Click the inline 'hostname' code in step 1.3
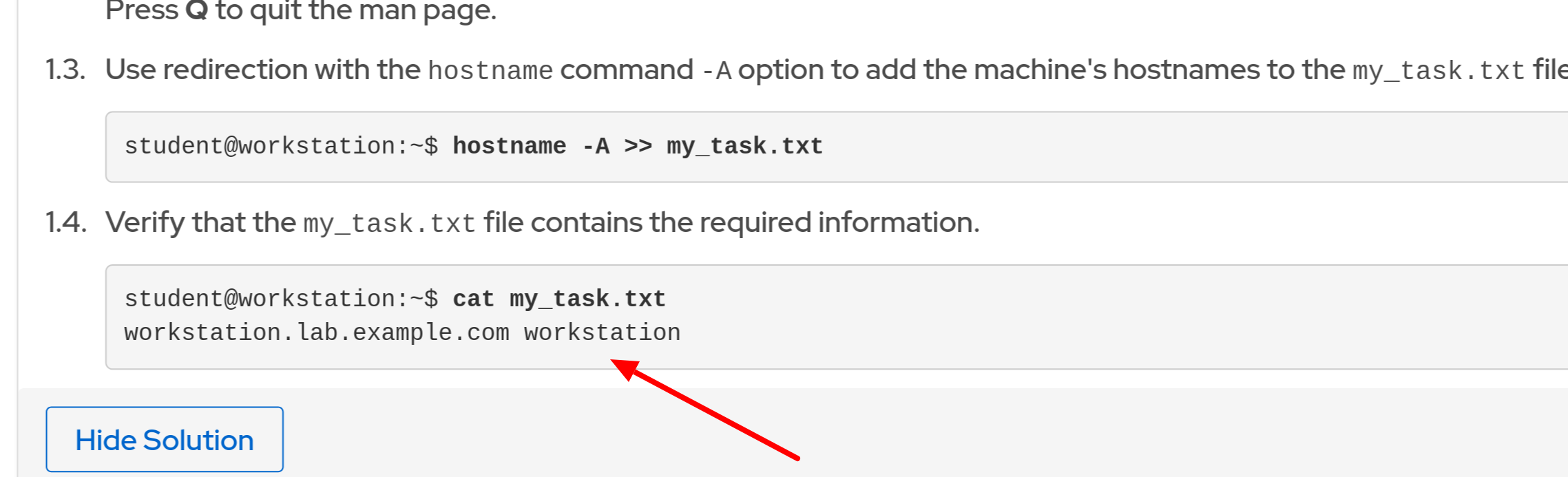 tap(490, 71)
